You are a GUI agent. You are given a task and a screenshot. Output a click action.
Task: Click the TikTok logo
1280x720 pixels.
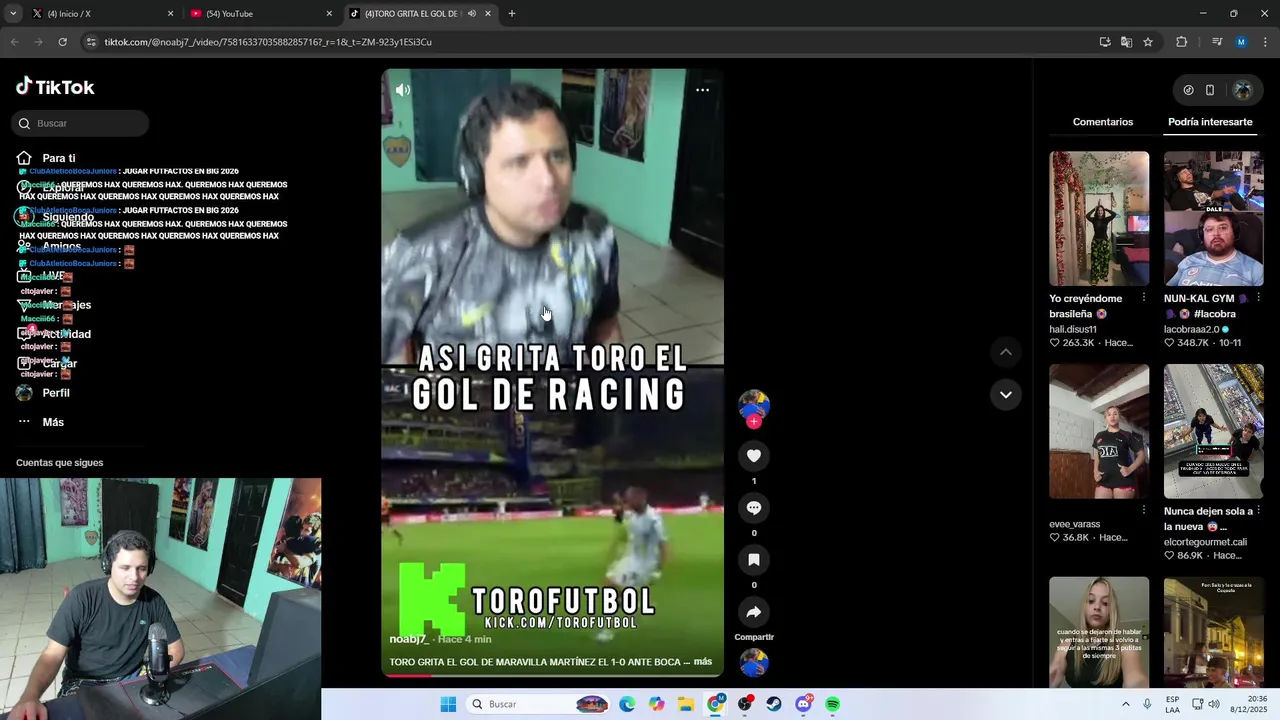[55, 87]
